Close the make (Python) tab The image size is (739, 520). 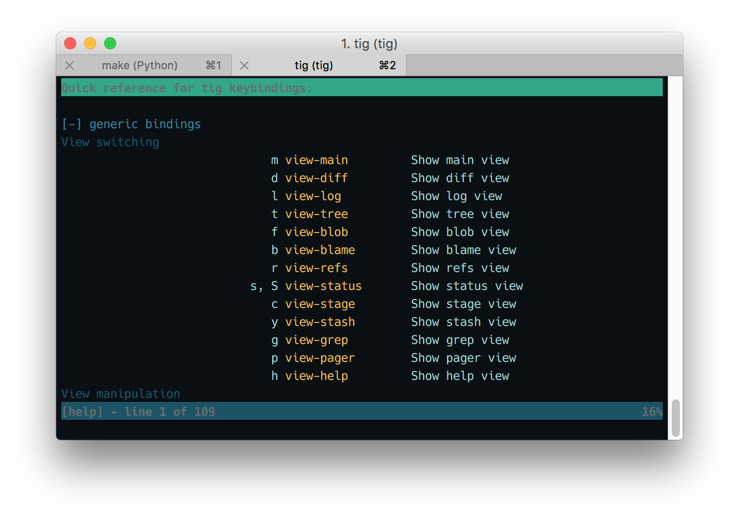coord(69,66)
